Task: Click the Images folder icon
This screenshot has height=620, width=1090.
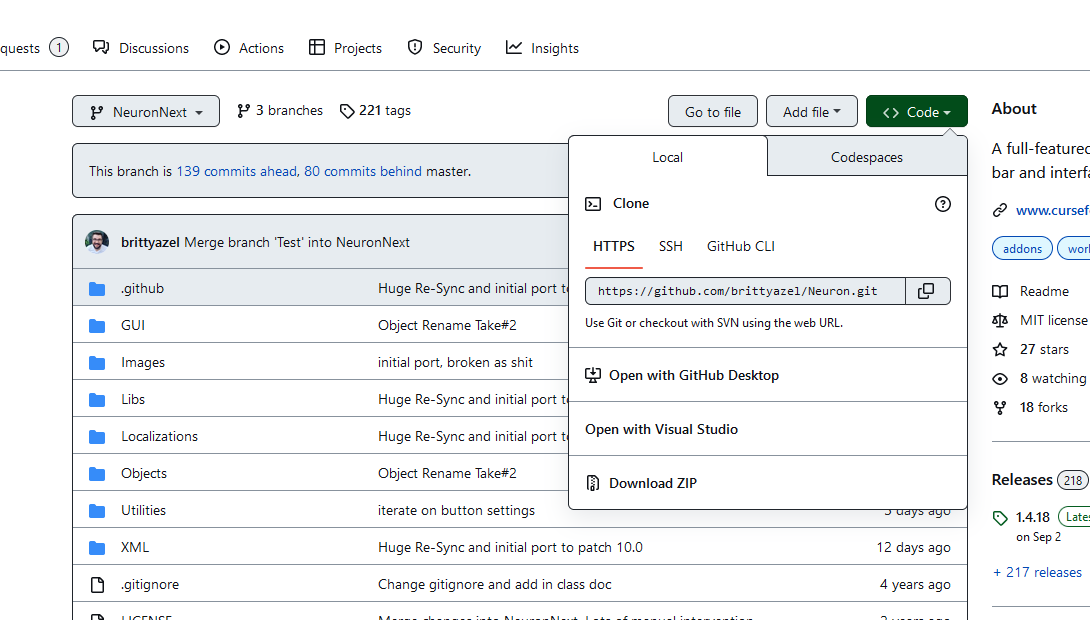Action: click(97, 363)
